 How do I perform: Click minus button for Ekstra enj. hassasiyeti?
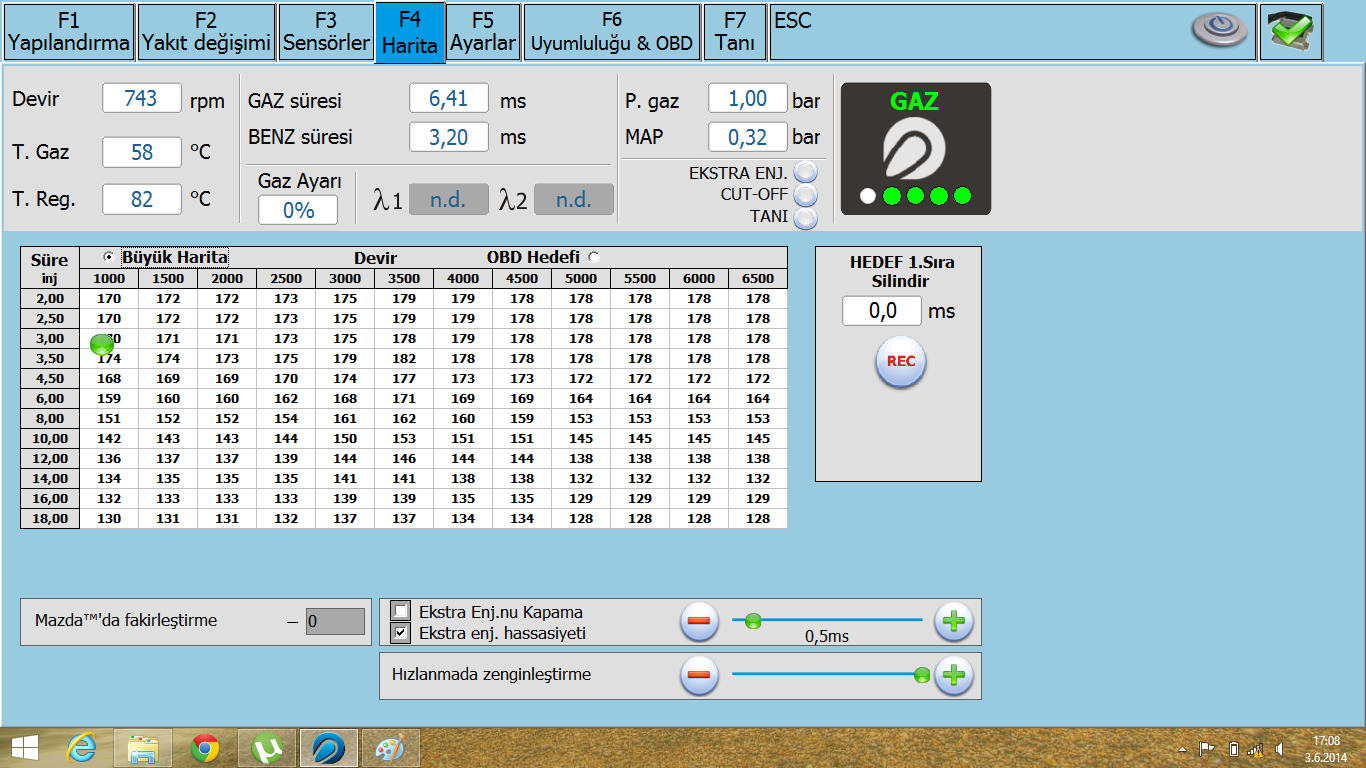click(699, 622)
